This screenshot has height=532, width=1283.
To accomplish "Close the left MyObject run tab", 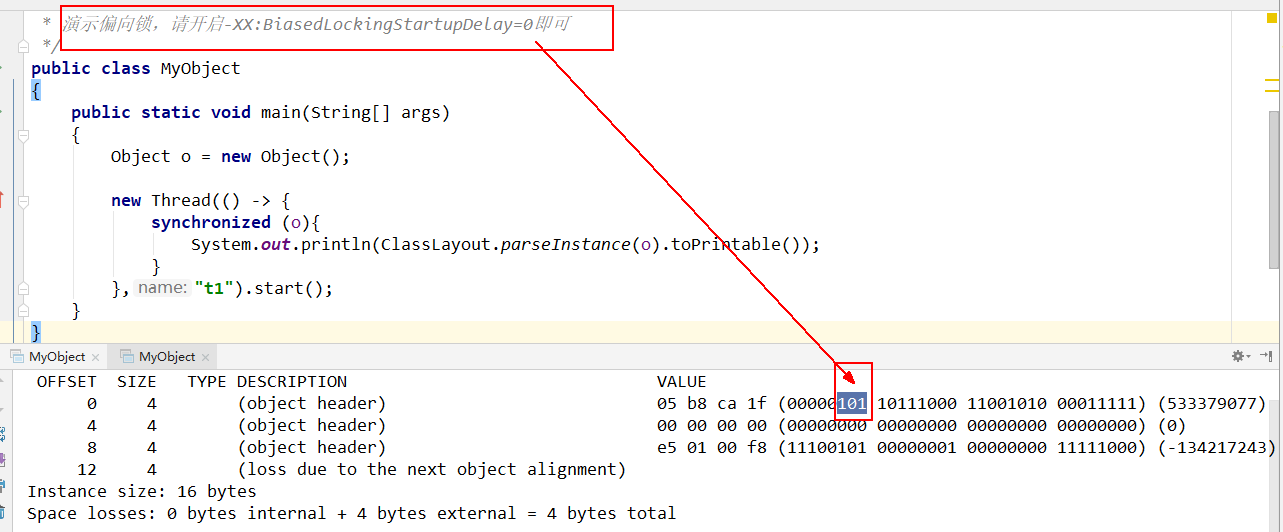I will (x=95, y=357).
